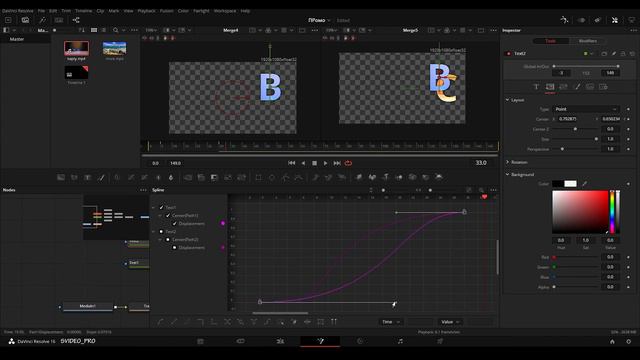Image resolution: width=640 pixels, height=360 pixels.
Task: Pick background color with the eyedropper
Action: [584, 184]
